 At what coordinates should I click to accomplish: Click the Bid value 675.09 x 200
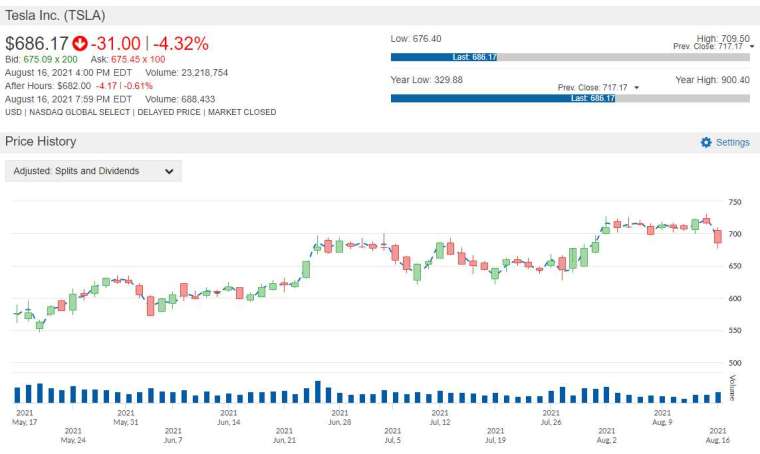pyautogui.click(x=50, y=60)
